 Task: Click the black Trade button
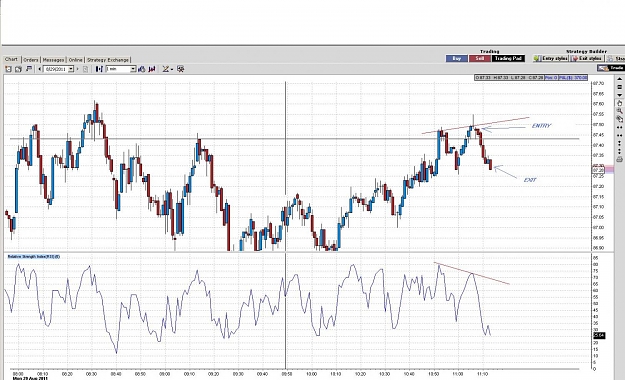(x=611, y=68)
